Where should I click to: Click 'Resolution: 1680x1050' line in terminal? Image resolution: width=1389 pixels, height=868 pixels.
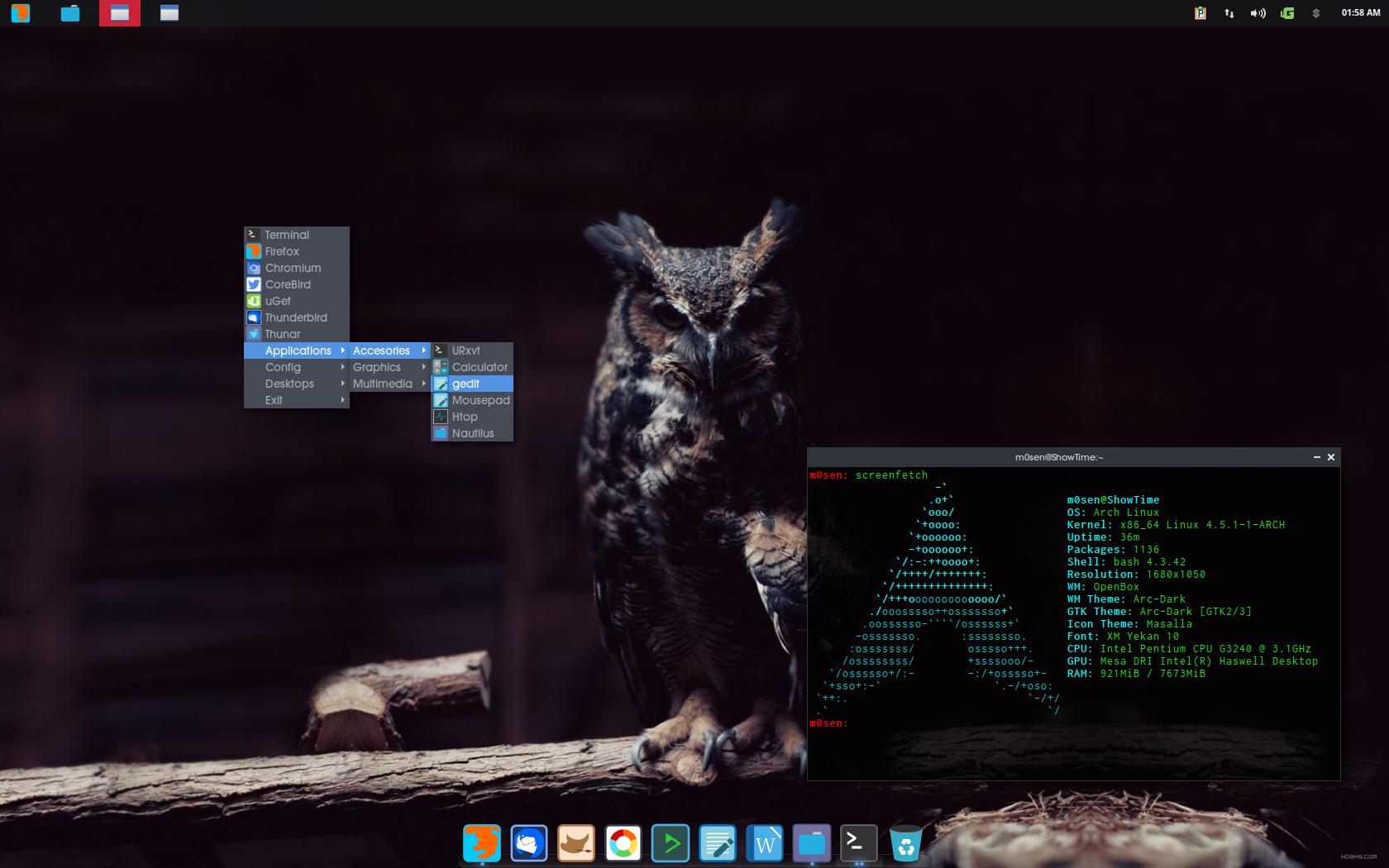(1136, 575)
